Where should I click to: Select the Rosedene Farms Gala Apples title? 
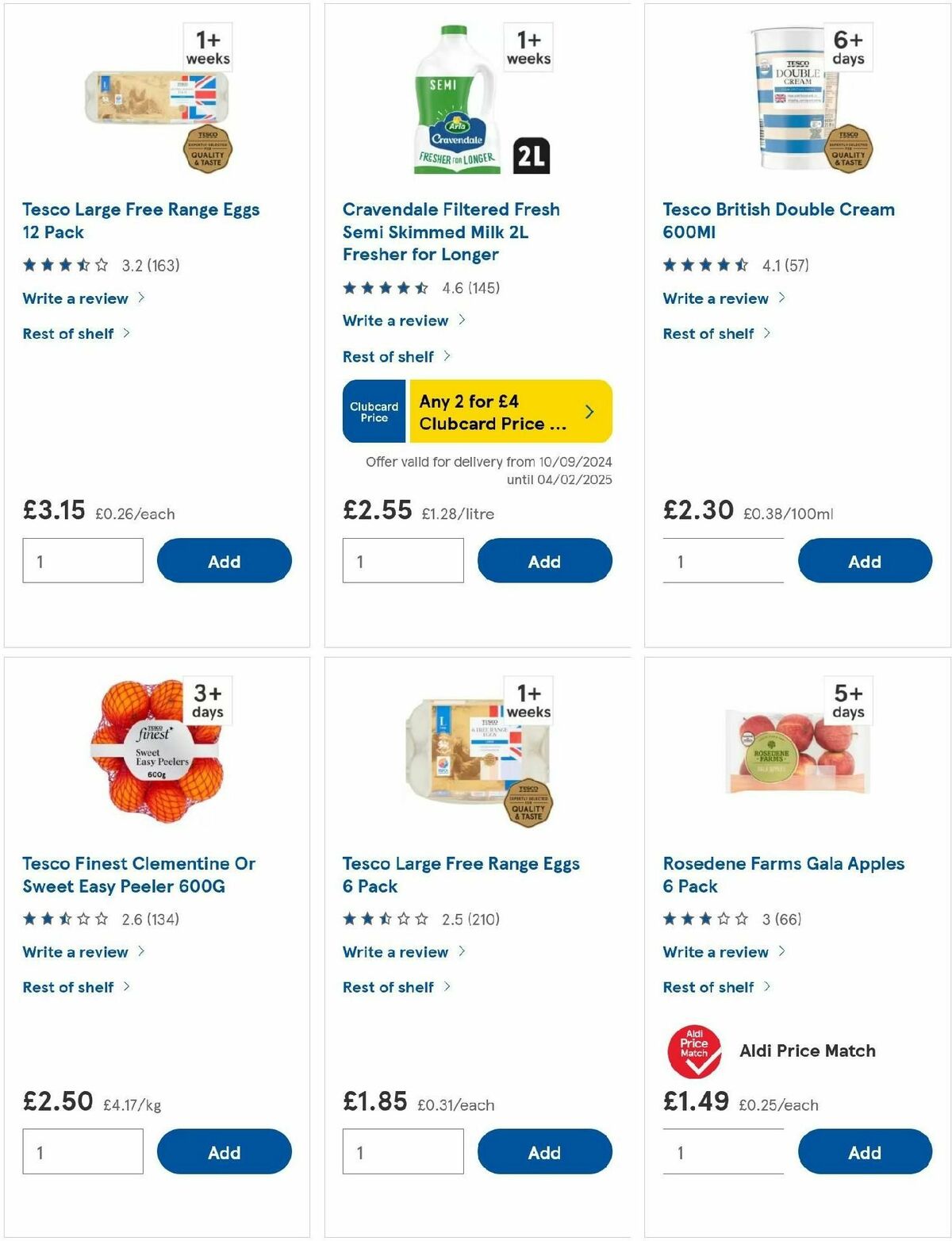783,874
